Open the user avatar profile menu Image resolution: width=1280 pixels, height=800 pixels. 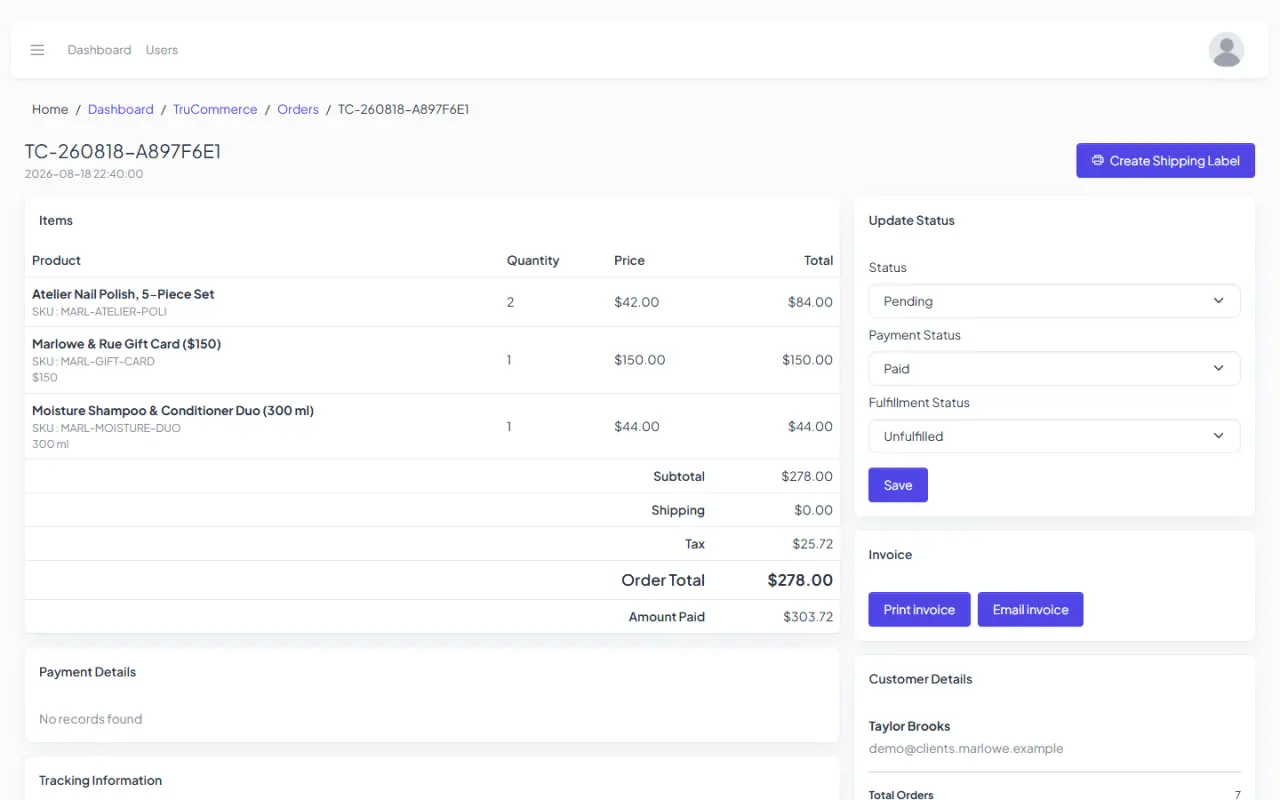[x=1226, y=50]
